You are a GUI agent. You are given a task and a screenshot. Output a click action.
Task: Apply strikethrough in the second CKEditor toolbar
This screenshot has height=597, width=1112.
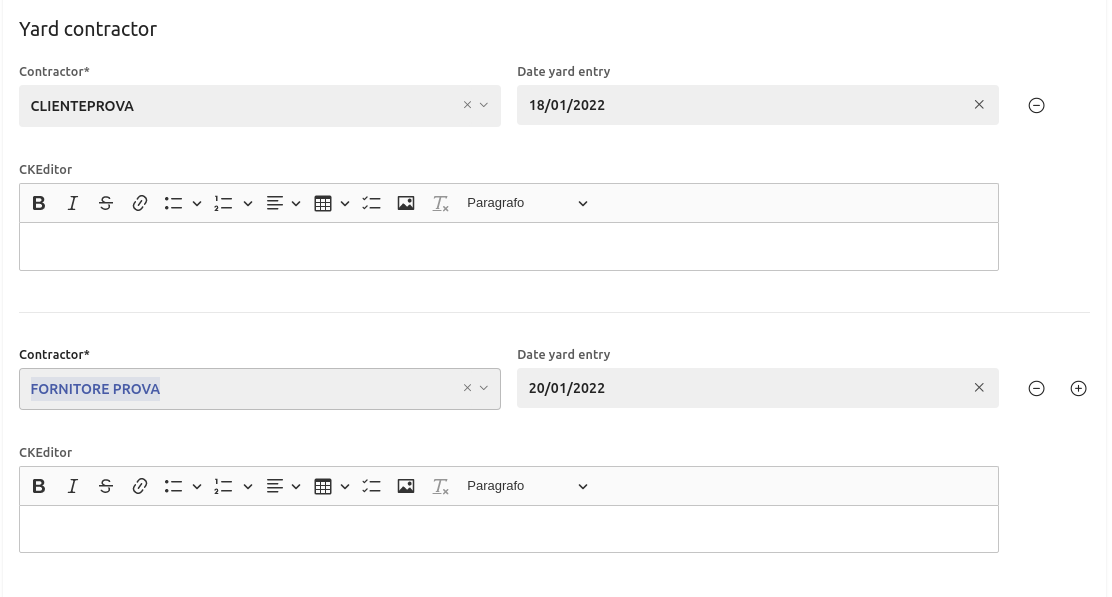click(106, 486)
